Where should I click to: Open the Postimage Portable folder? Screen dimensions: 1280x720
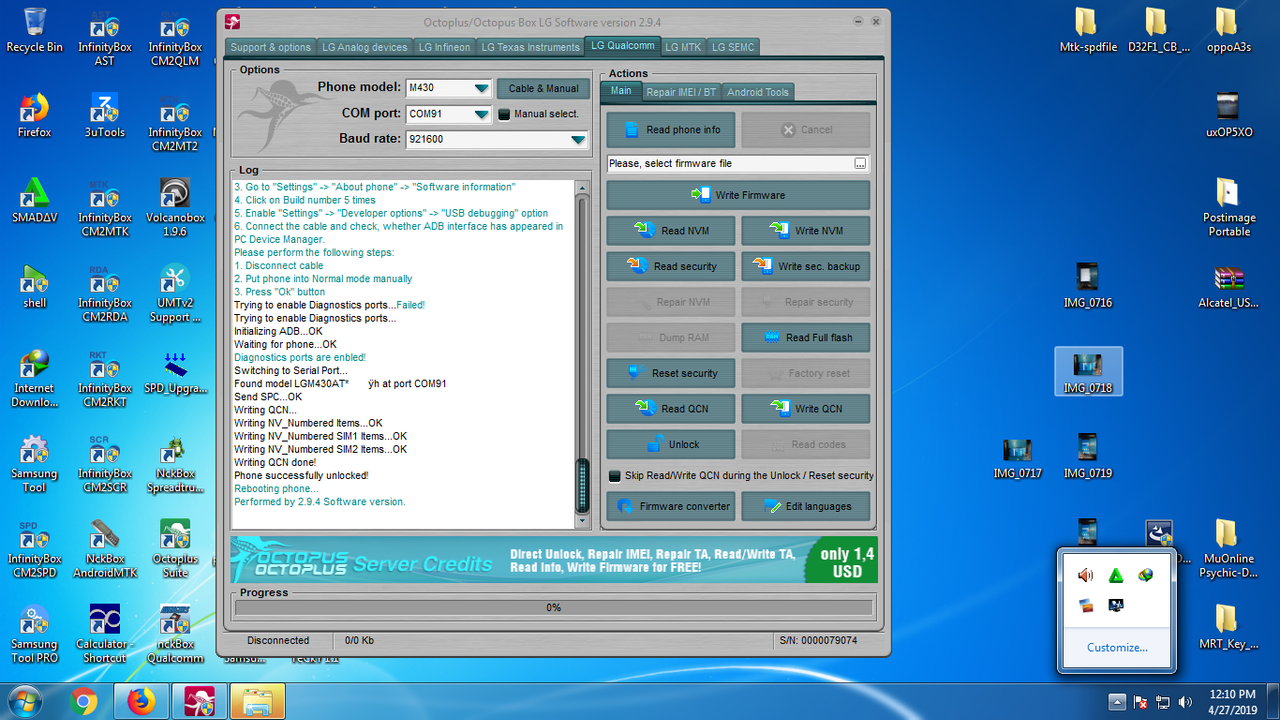1227,207
